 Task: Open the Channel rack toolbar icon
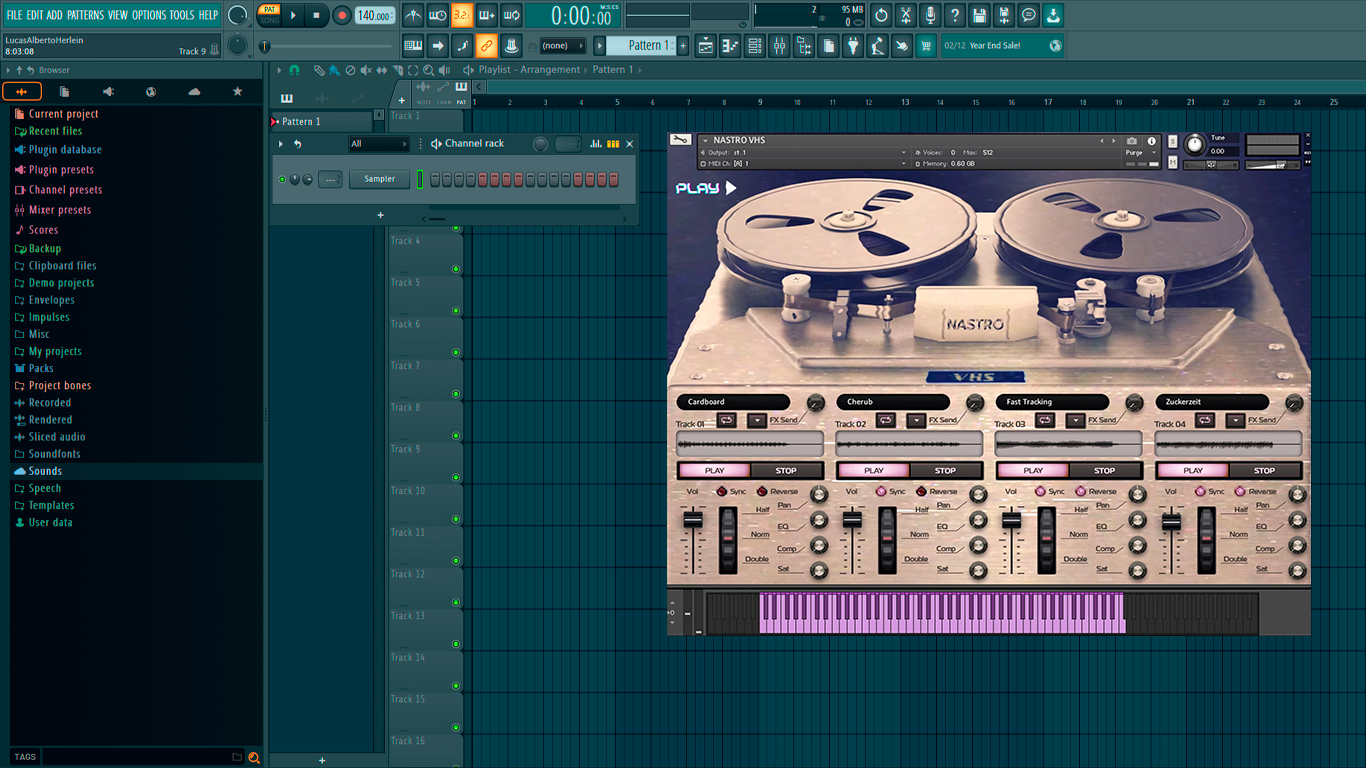(754, 46)
